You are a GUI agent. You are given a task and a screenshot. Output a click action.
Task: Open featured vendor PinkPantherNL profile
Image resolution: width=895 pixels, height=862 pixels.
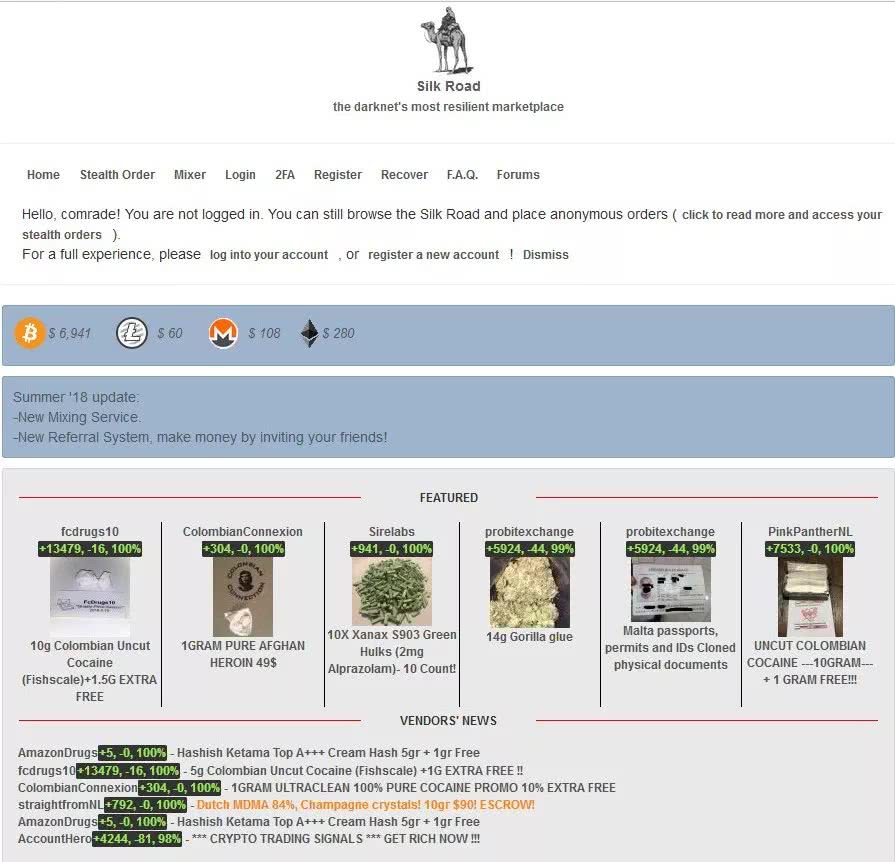(810, 531)
